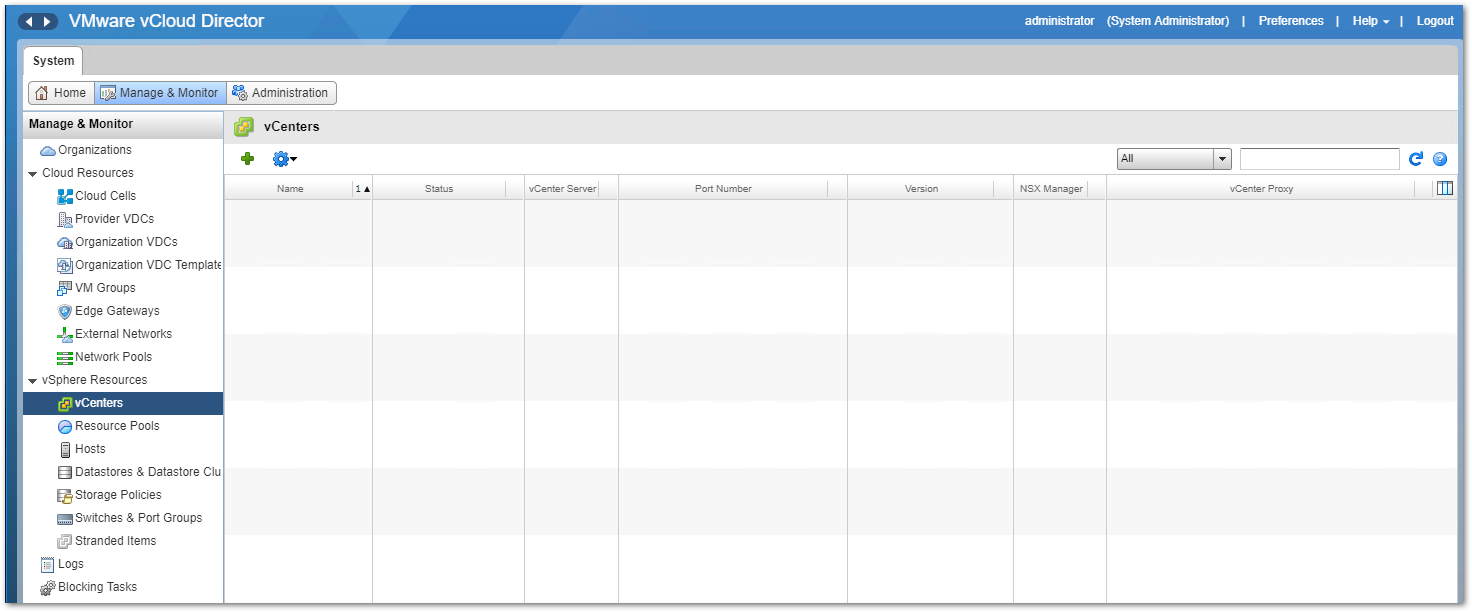Click the vCenters tree icon

coord(66,403)
